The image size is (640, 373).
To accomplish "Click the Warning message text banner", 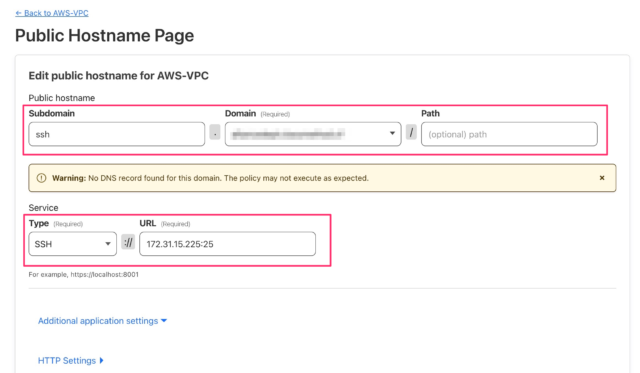I will coord(322,178).
